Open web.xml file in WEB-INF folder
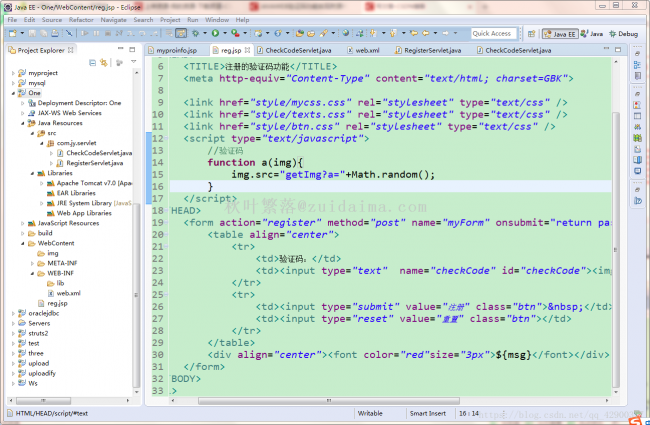The width and height of the screenshot is (650, 425). tap(67, 293)
